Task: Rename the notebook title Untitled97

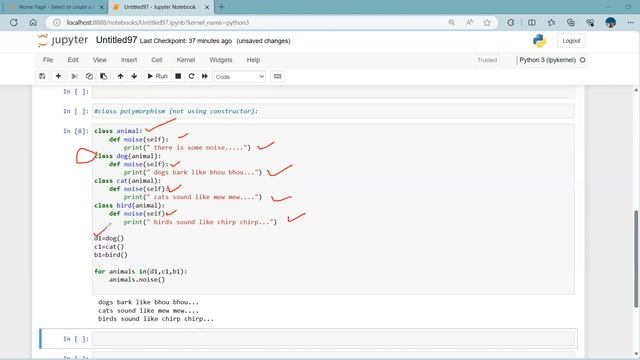Action: 116,40
